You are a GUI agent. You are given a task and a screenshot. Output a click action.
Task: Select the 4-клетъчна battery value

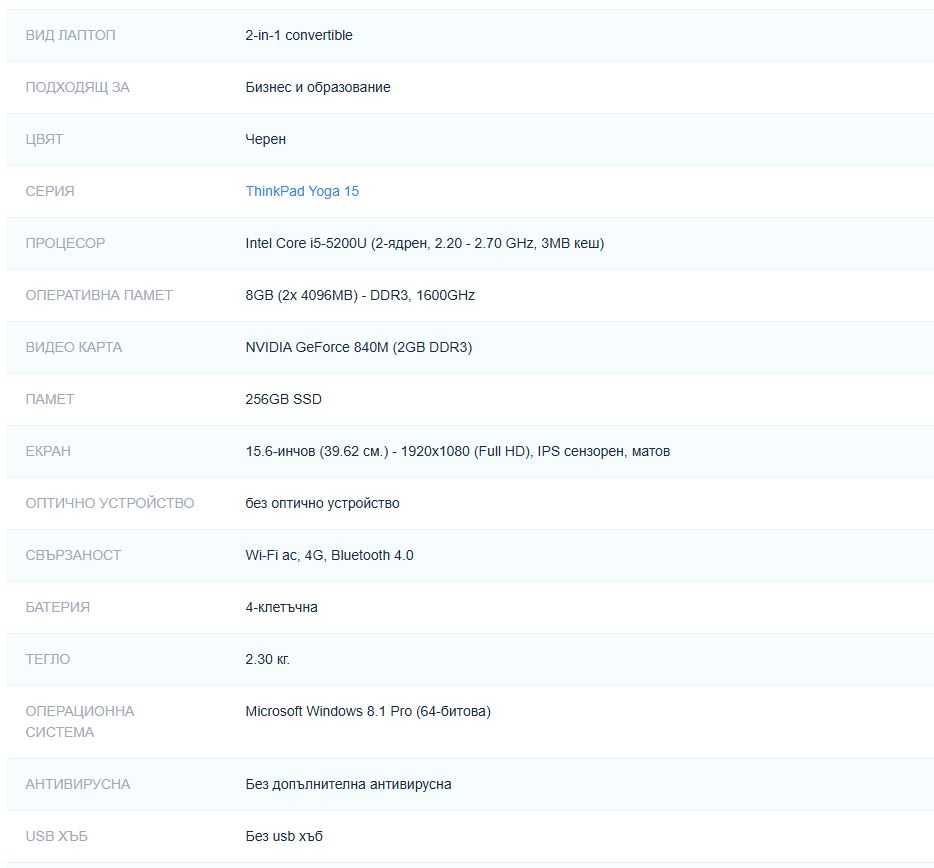tap(281, 607)
